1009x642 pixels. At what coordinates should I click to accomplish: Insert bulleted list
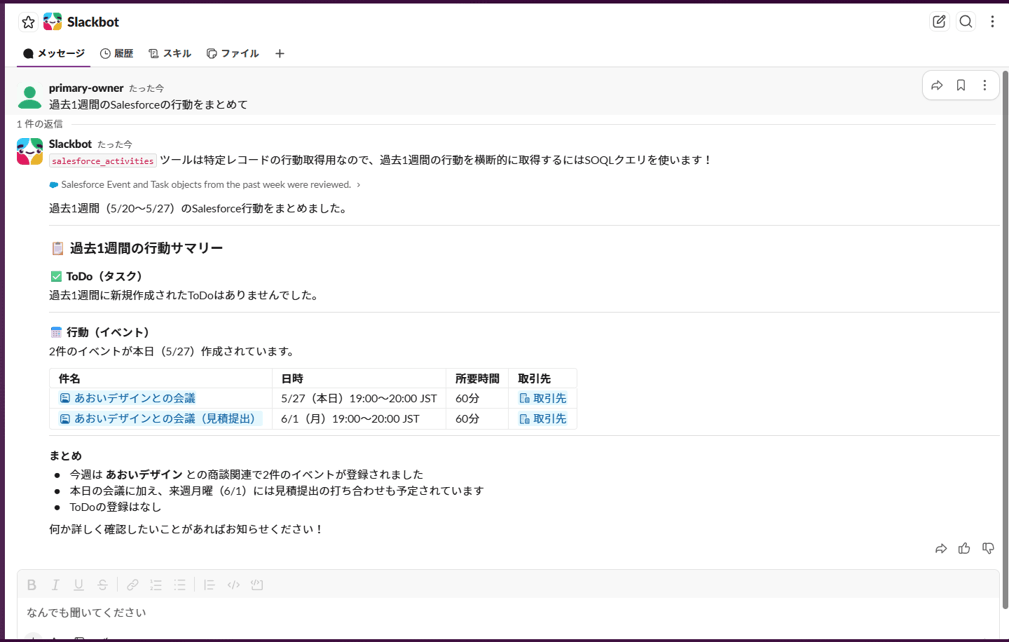coord(180,585)
